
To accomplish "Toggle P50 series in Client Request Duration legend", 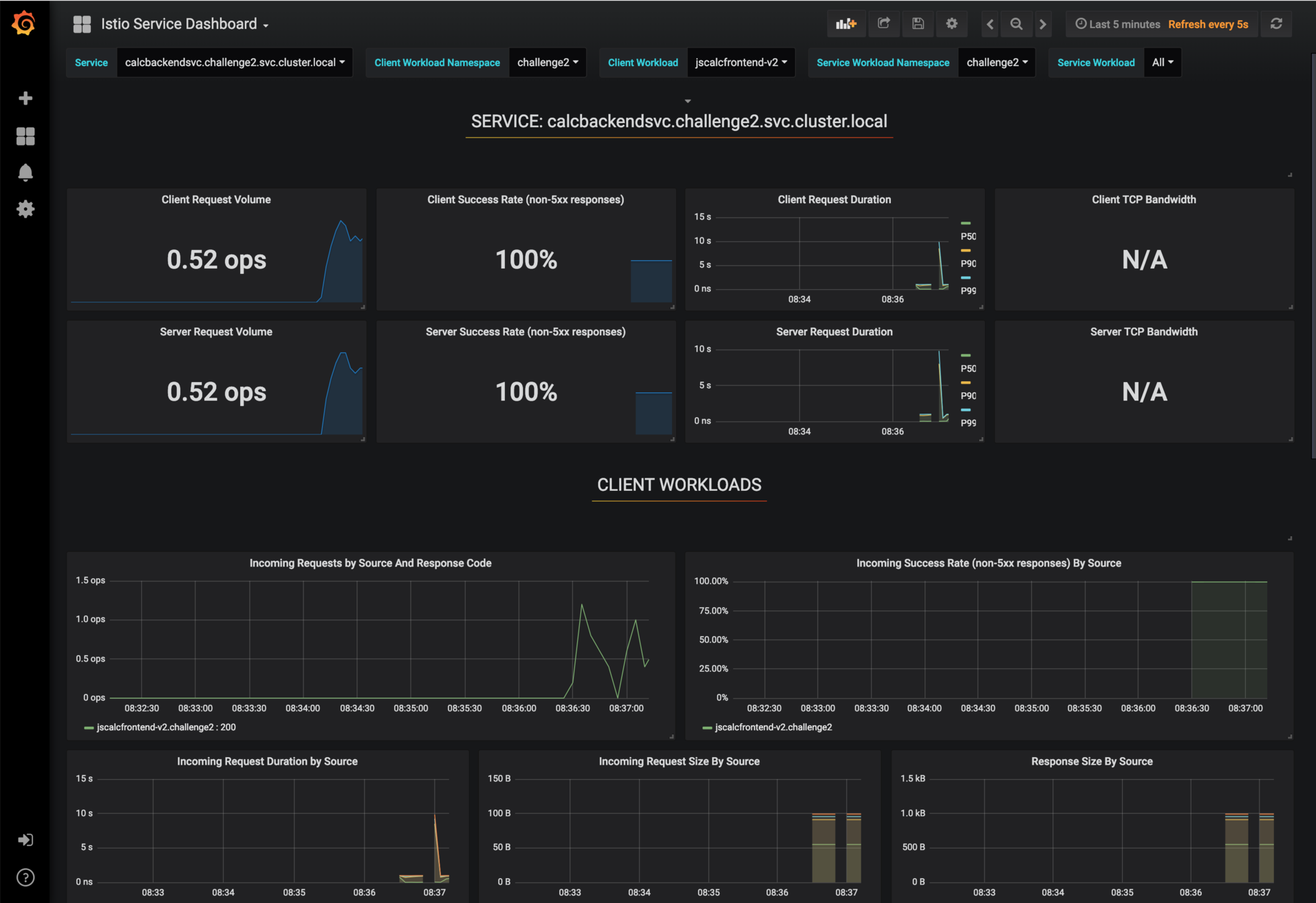I will 968,237.
